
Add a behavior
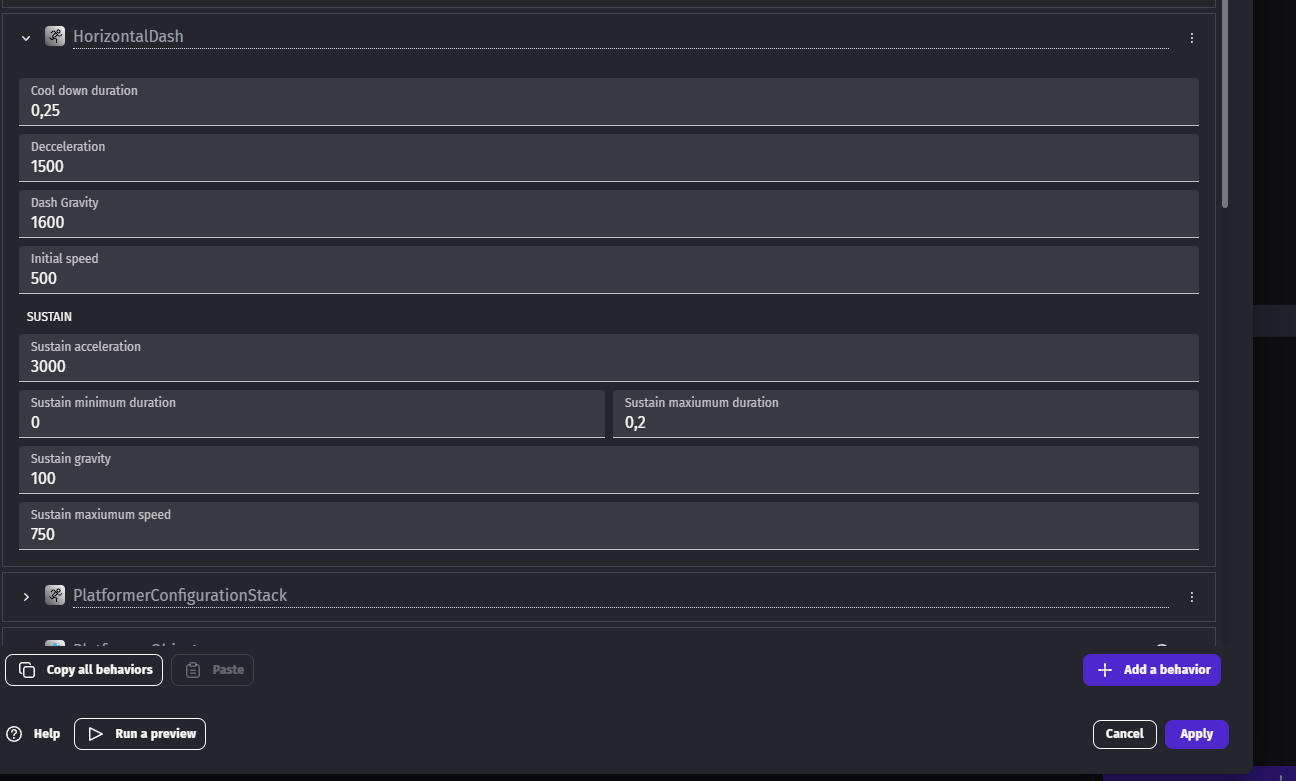pos(1152,670)
